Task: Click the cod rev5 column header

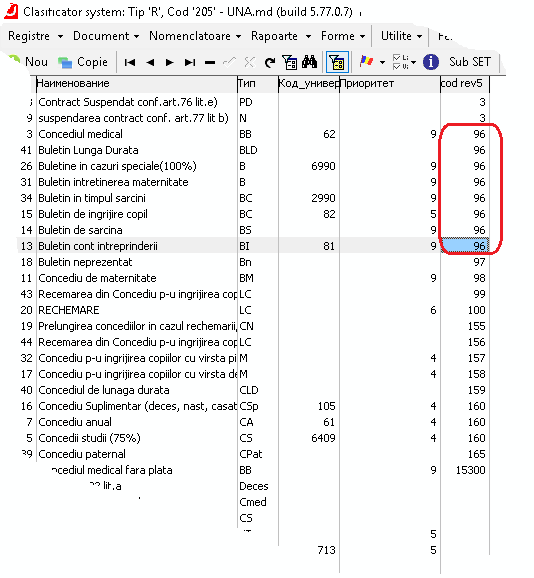Action: click(x=465, y=83)
